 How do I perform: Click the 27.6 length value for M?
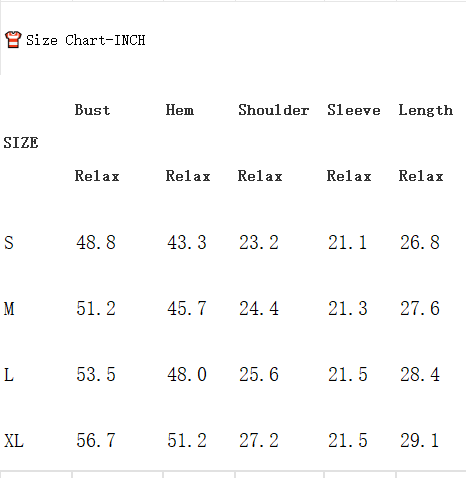pos(420,308)
